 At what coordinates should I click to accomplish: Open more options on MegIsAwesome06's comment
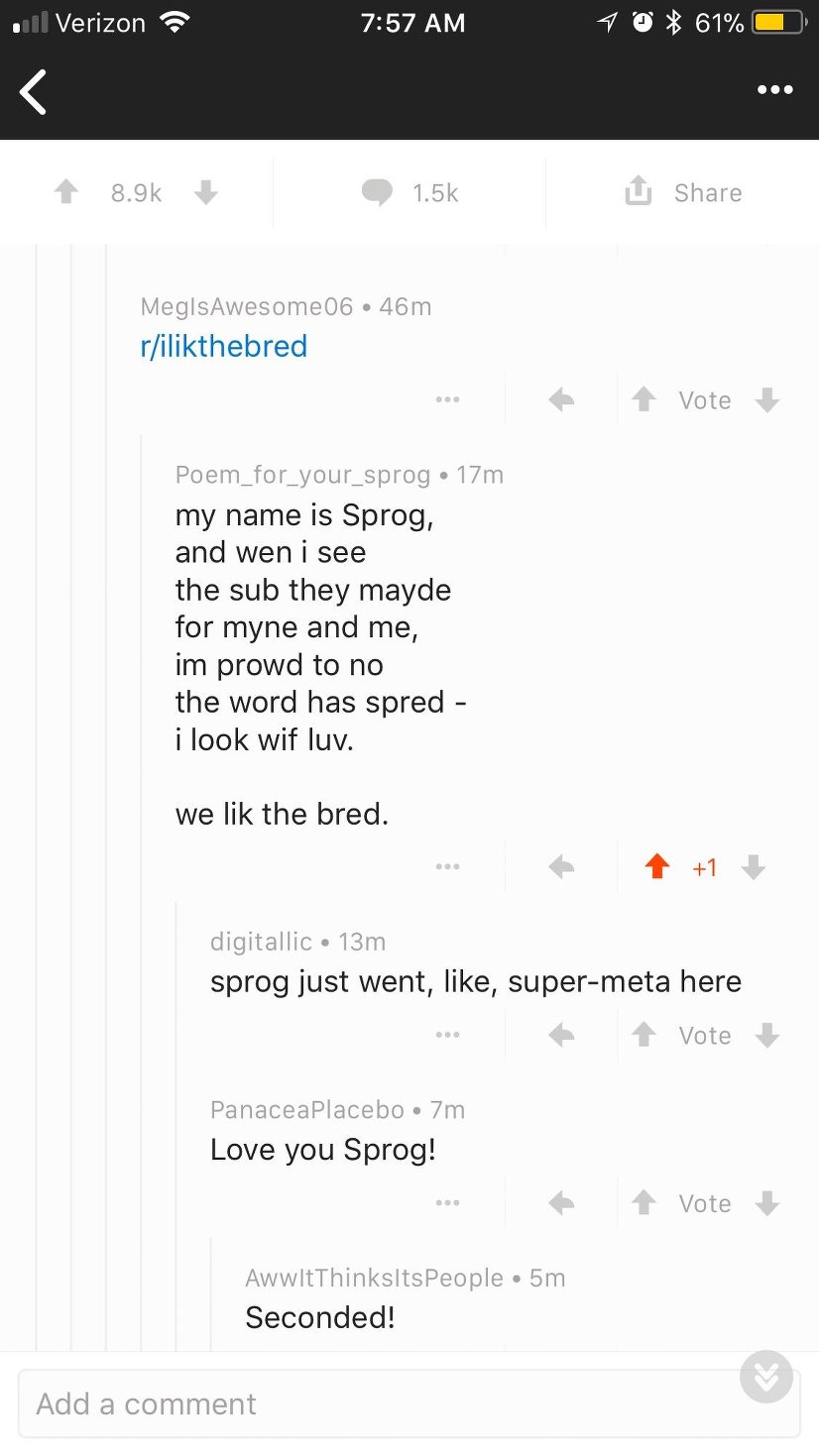point(447,400)
